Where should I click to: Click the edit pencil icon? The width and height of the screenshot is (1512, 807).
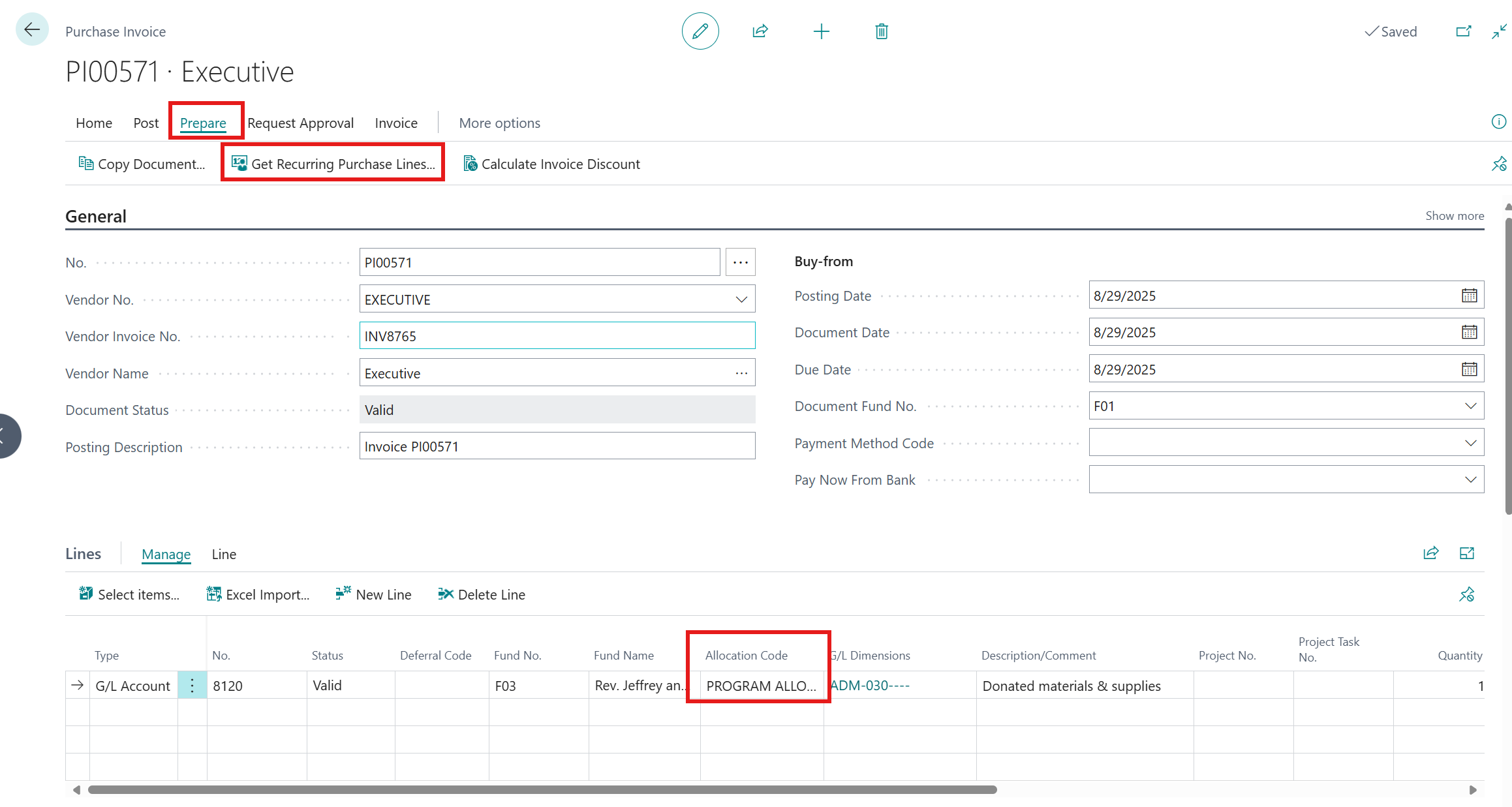click(700, 31)
